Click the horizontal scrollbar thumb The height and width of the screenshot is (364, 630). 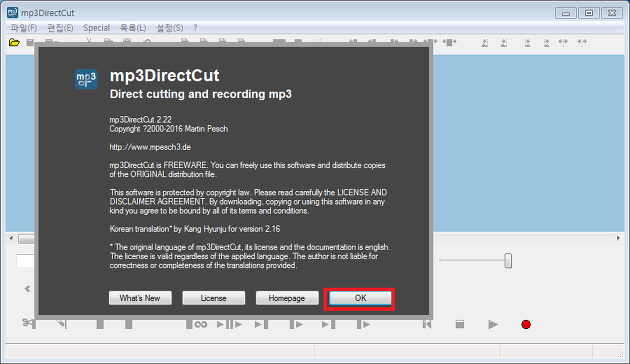27,239
